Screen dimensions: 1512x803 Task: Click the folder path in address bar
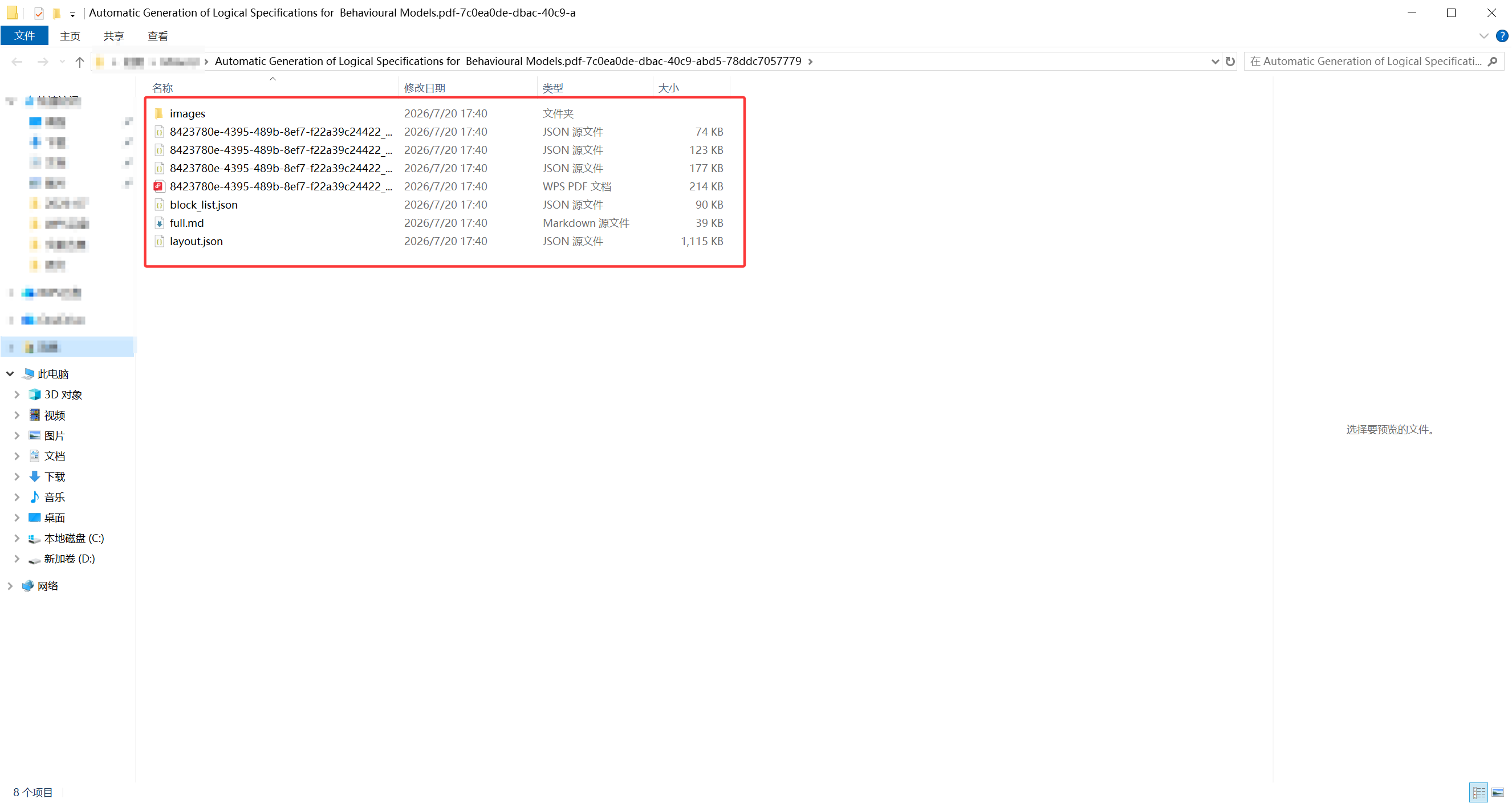pyautogui.click(x=508, y=62)
